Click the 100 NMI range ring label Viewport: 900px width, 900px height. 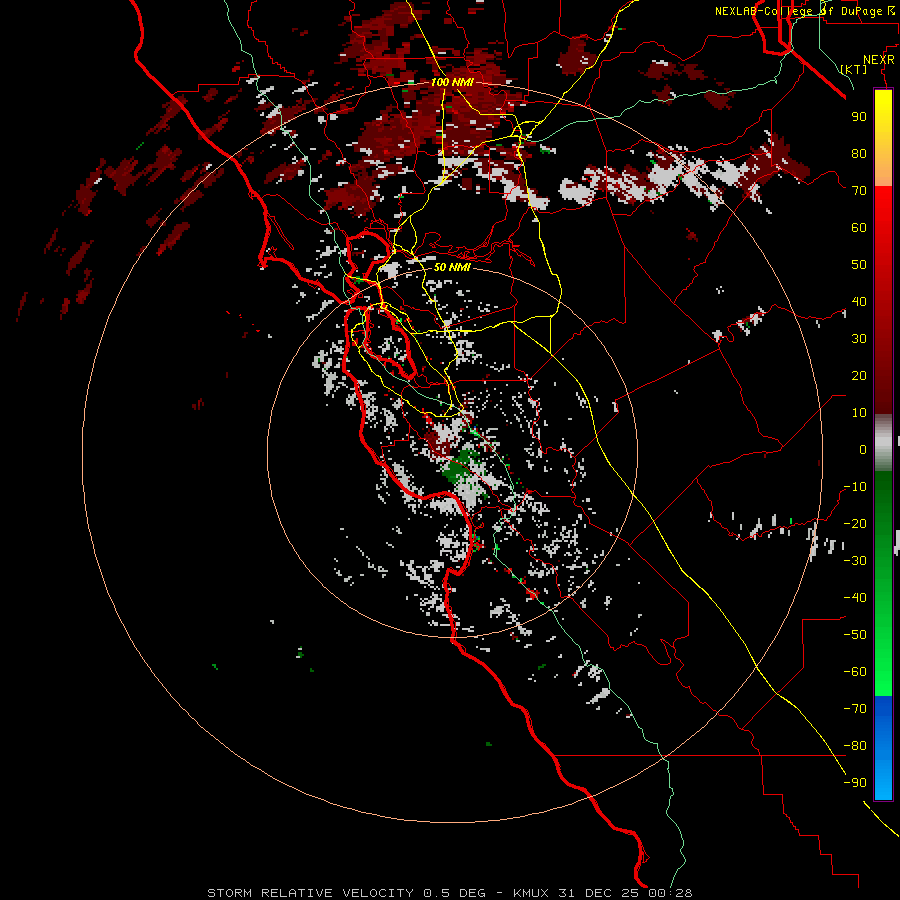452,82
